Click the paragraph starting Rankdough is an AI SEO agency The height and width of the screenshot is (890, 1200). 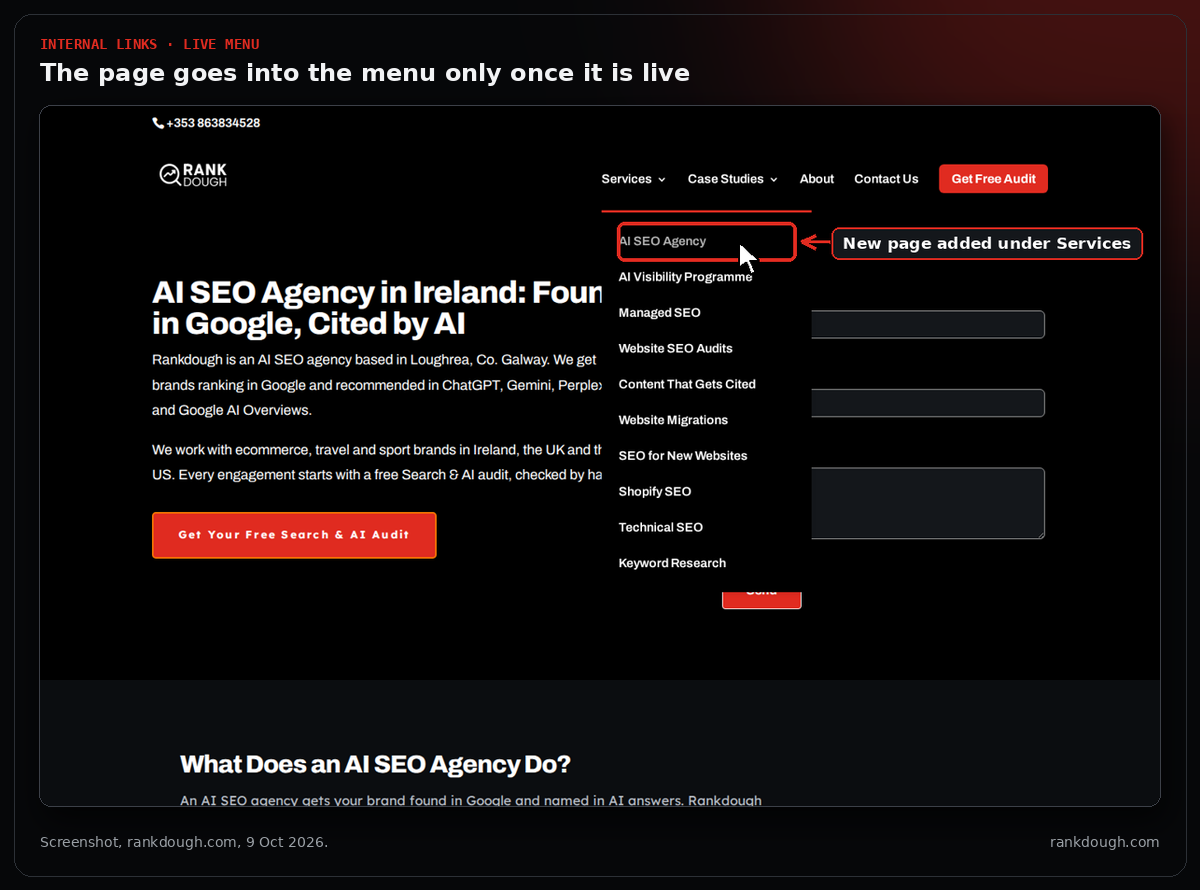pyautogui.click(x=378, y=385)
